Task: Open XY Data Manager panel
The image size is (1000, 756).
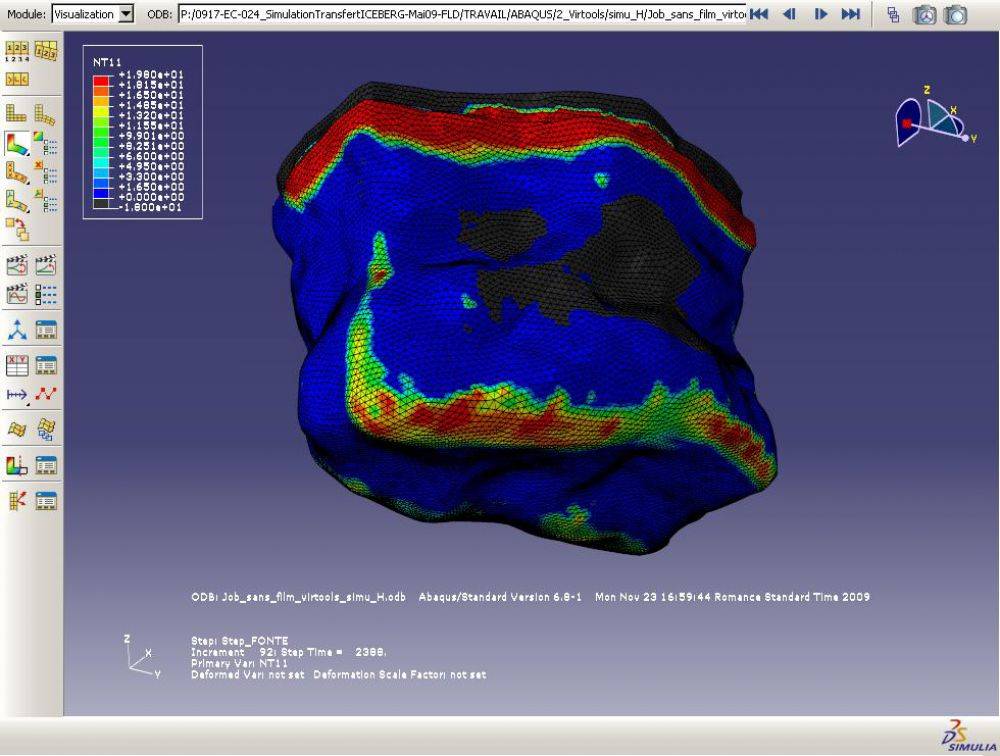Action: pyautogui.click(x=46, y=366)
